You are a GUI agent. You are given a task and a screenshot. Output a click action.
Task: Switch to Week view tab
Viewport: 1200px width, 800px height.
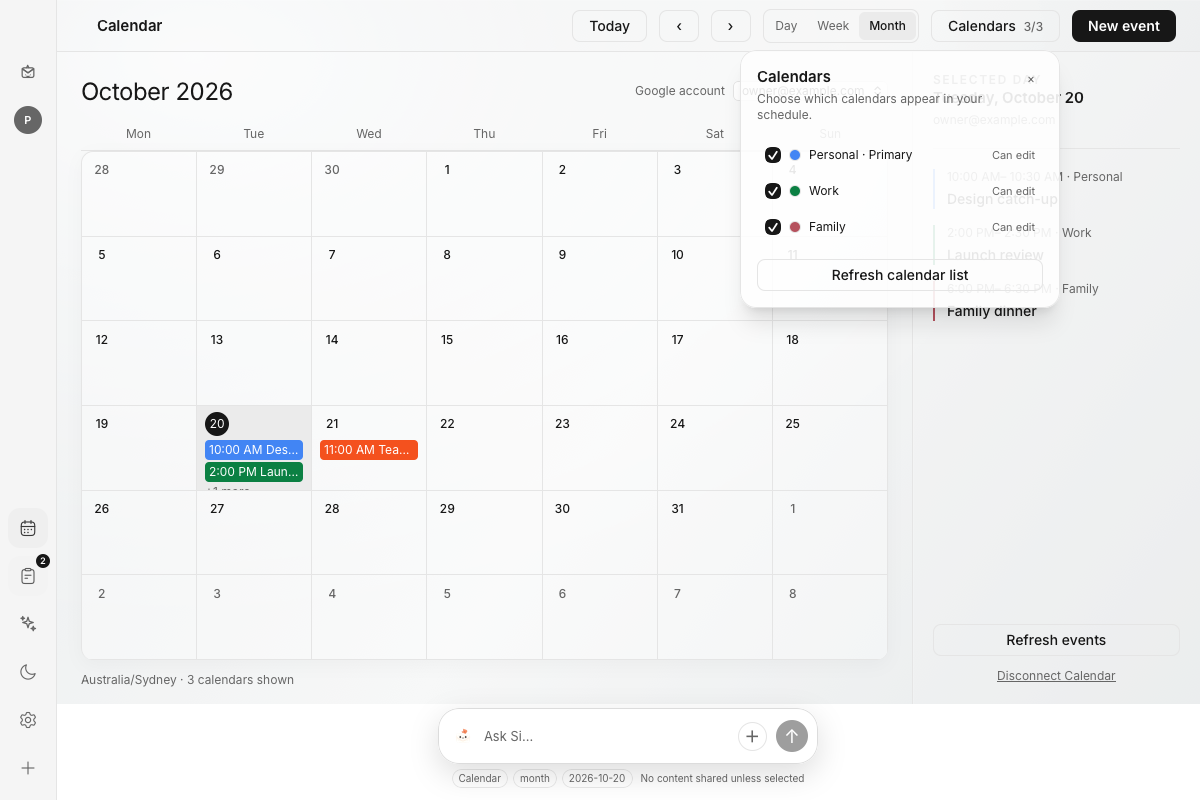pyautogui.click(x=833, y=26)
